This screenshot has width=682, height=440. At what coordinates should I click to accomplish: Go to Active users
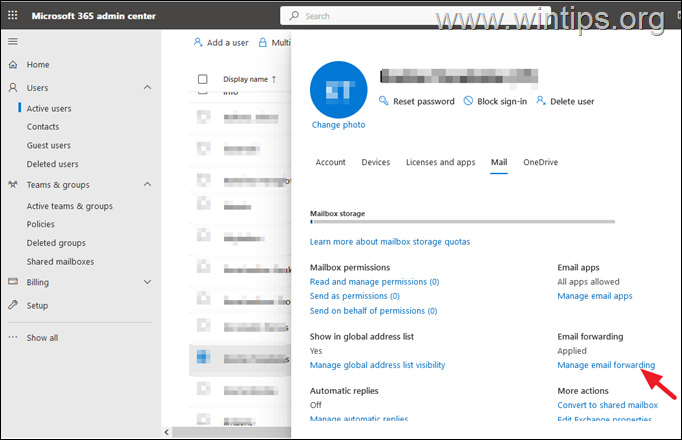tap(49, 109)
